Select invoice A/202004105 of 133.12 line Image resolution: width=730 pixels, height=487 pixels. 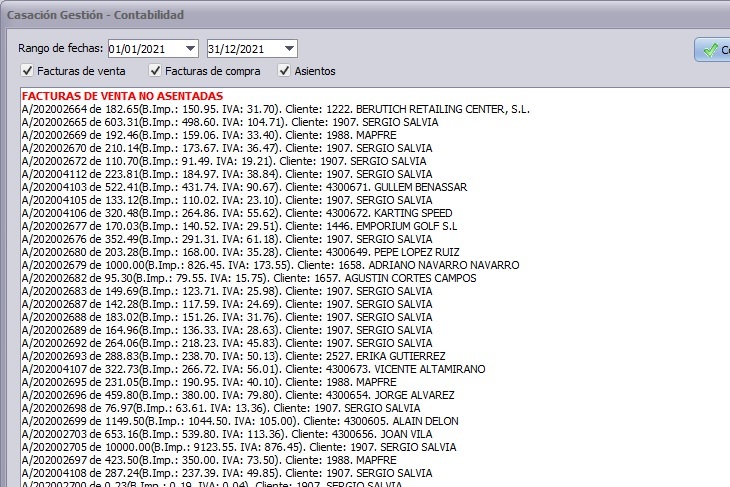click(227, 200)
